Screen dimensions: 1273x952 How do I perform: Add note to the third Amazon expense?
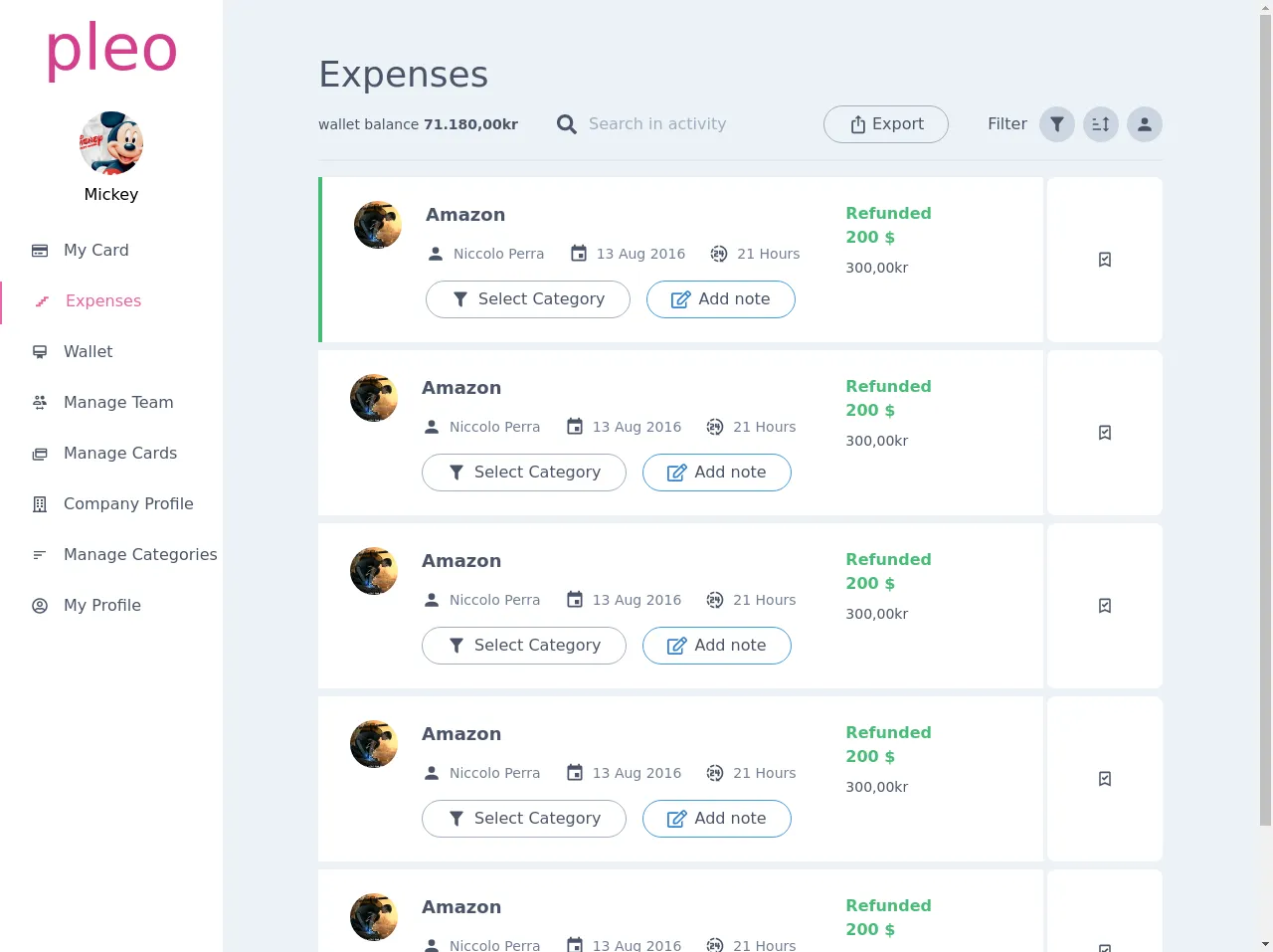point(717,646)
